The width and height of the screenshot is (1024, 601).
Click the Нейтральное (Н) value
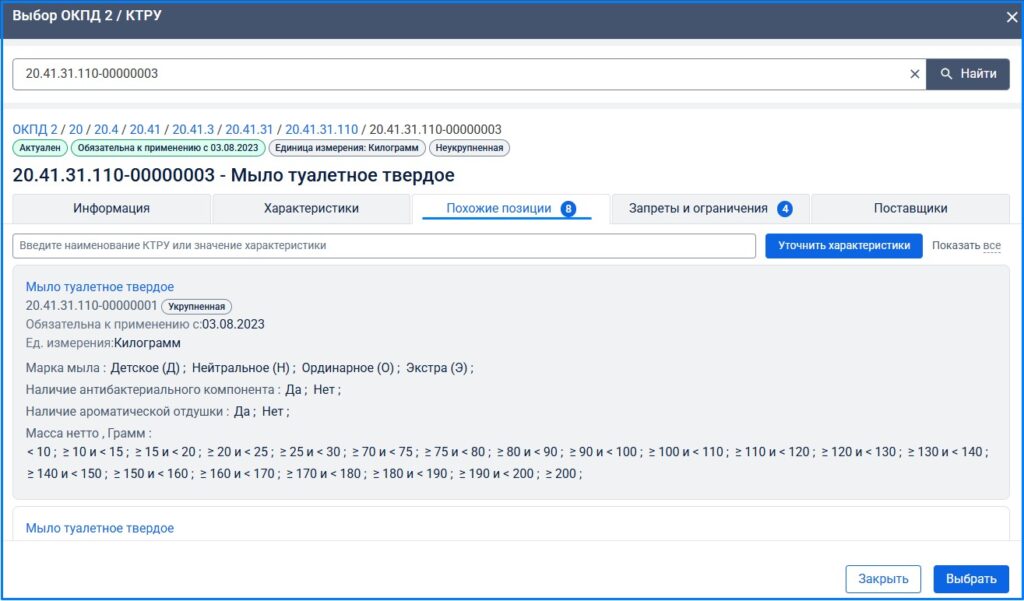click(x=240, y=368)
